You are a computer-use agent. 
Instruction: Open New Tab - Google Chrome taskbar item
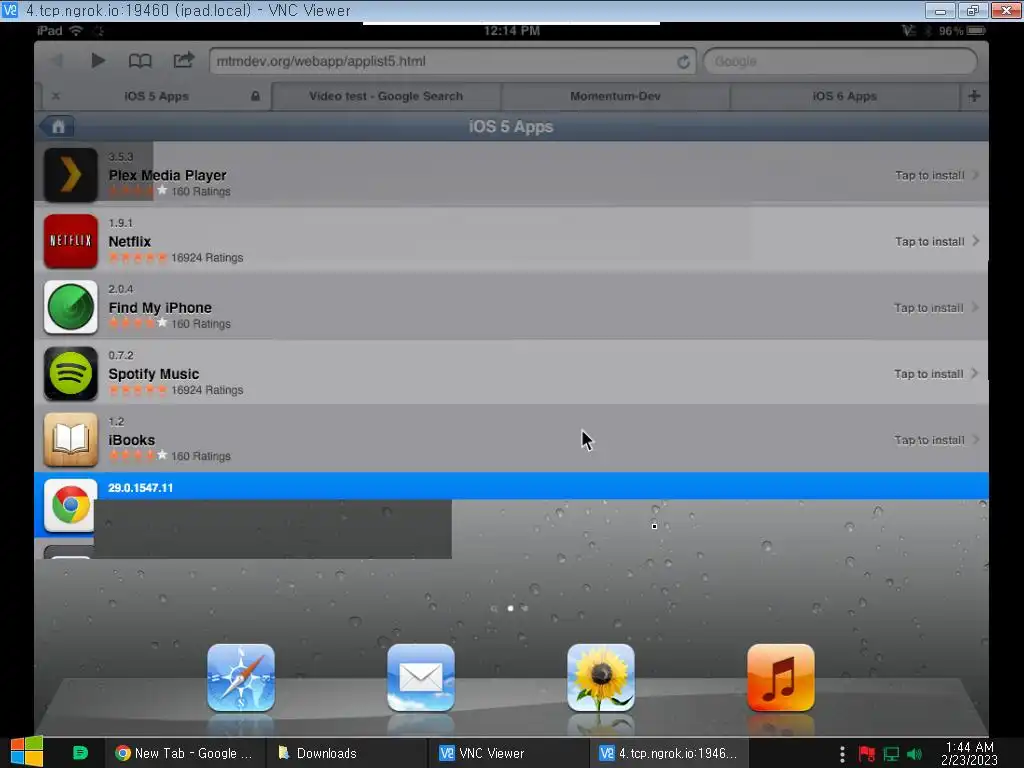pos(185,753)
